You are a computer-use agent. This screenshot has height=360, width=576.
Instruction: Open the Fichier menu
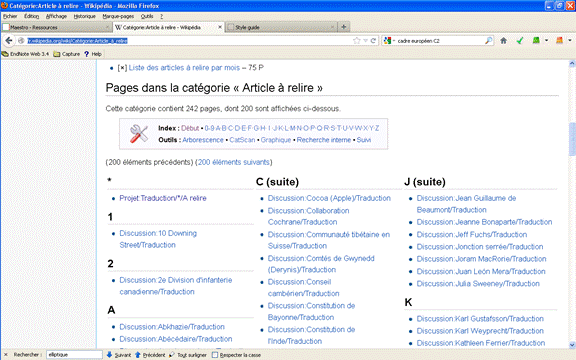pos(10,16)
